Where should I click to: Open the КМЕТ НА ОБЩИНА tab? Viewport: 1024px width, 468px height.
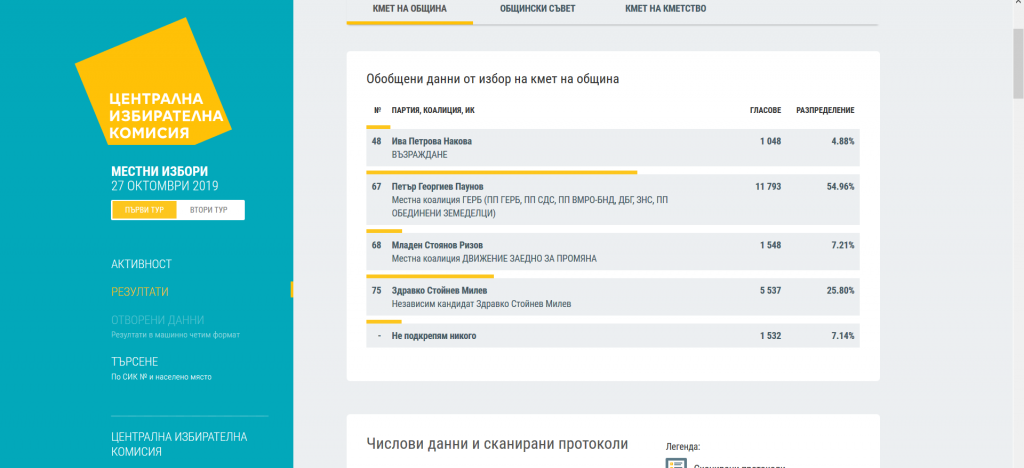point(409,9)
